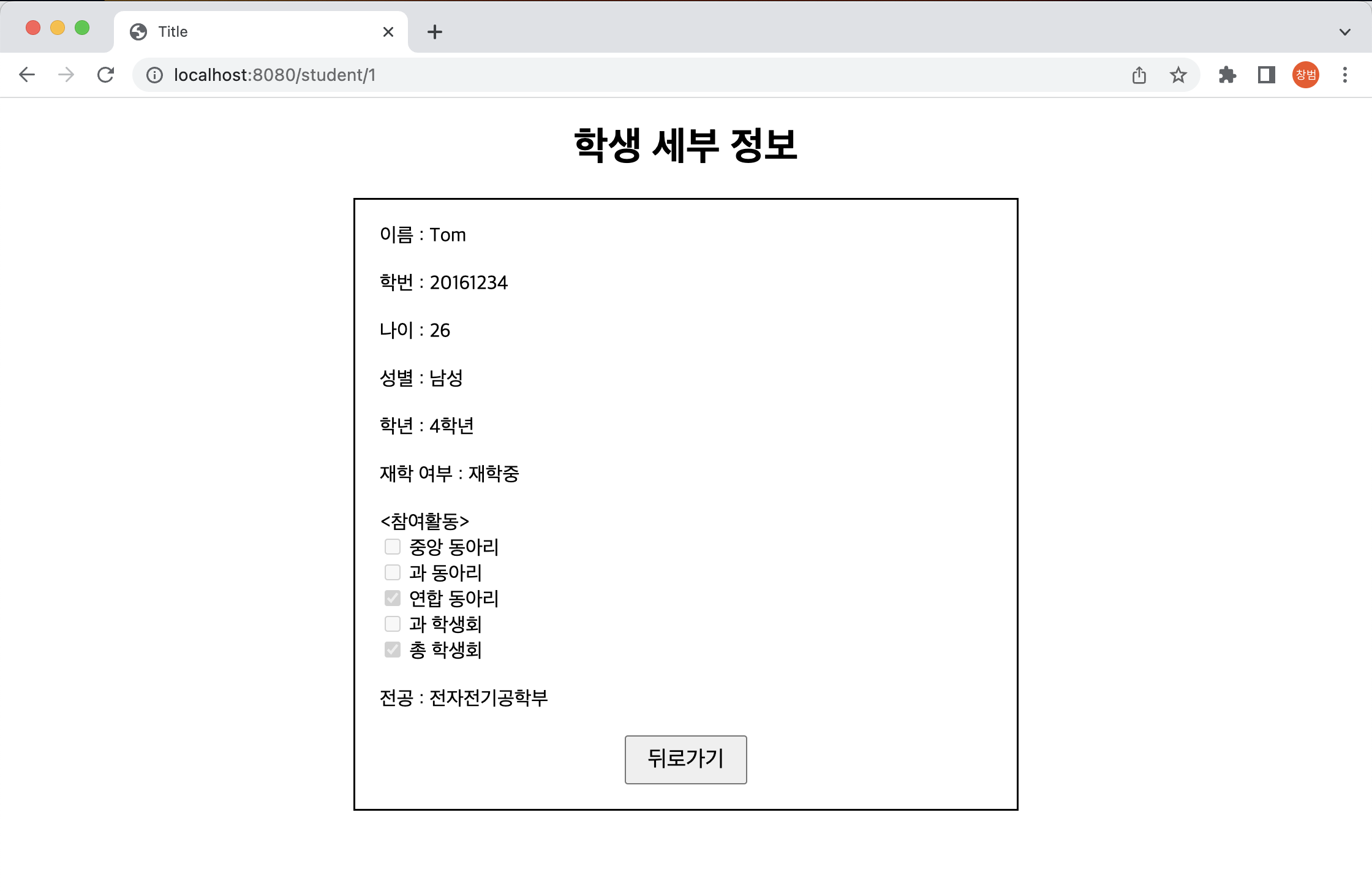Image resolution: width=1372 pixels, height=891 pixels.
Task: Open a new tab with plus button
Action: (x=435, y=32)
